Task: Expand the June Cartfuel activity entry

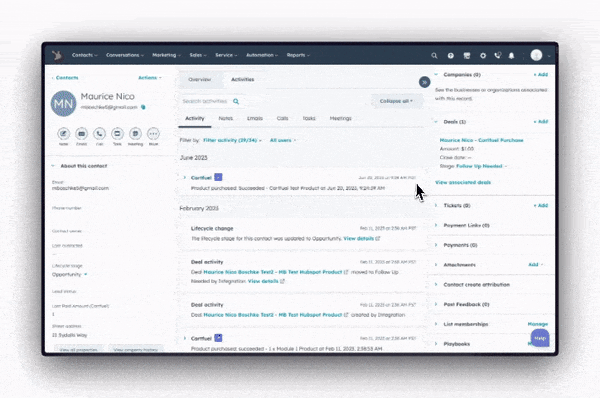Action: pos(184,178)
